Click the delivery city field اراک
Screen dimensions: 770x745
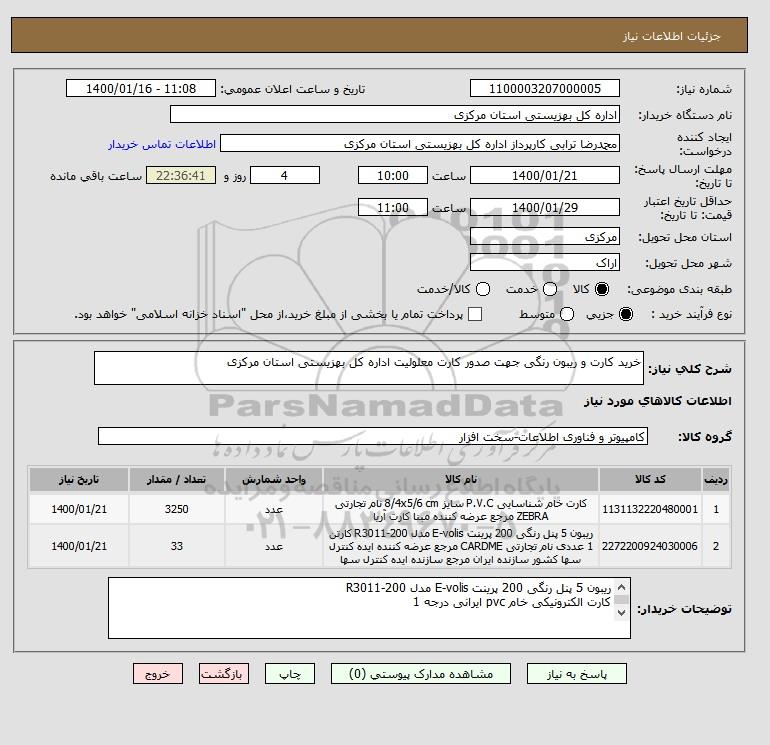point(545,263)
